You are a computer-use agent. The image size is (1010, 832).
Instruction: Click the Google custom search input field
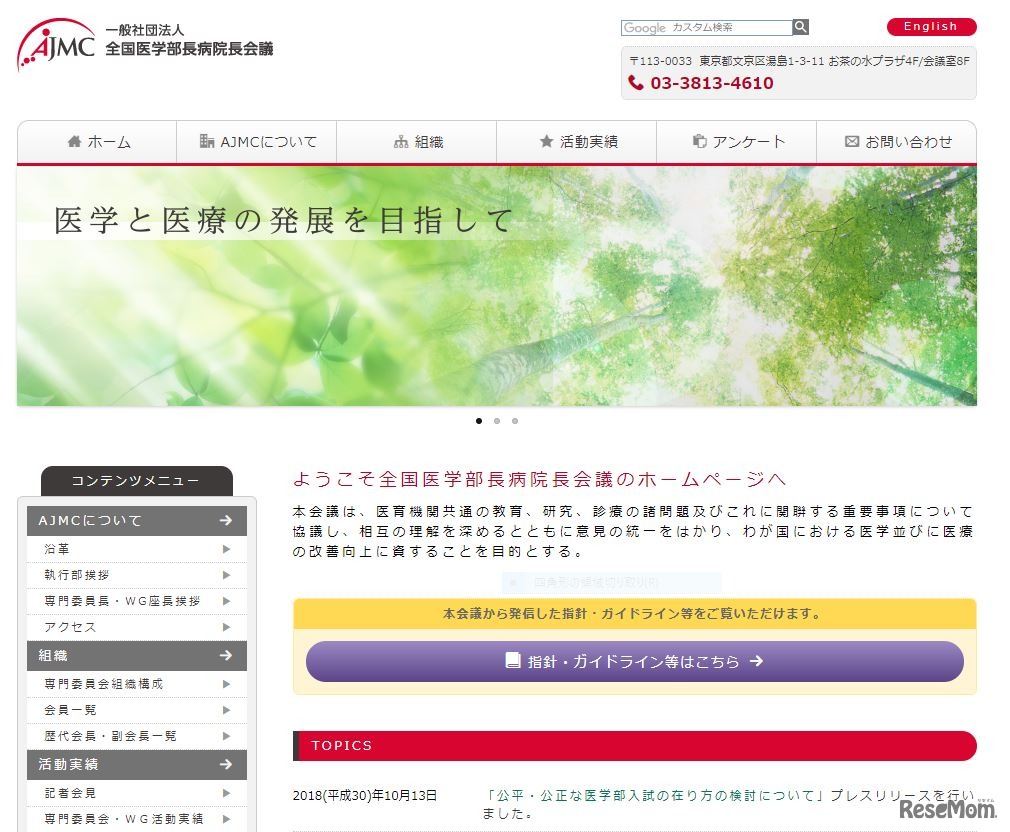coord(706,28)
